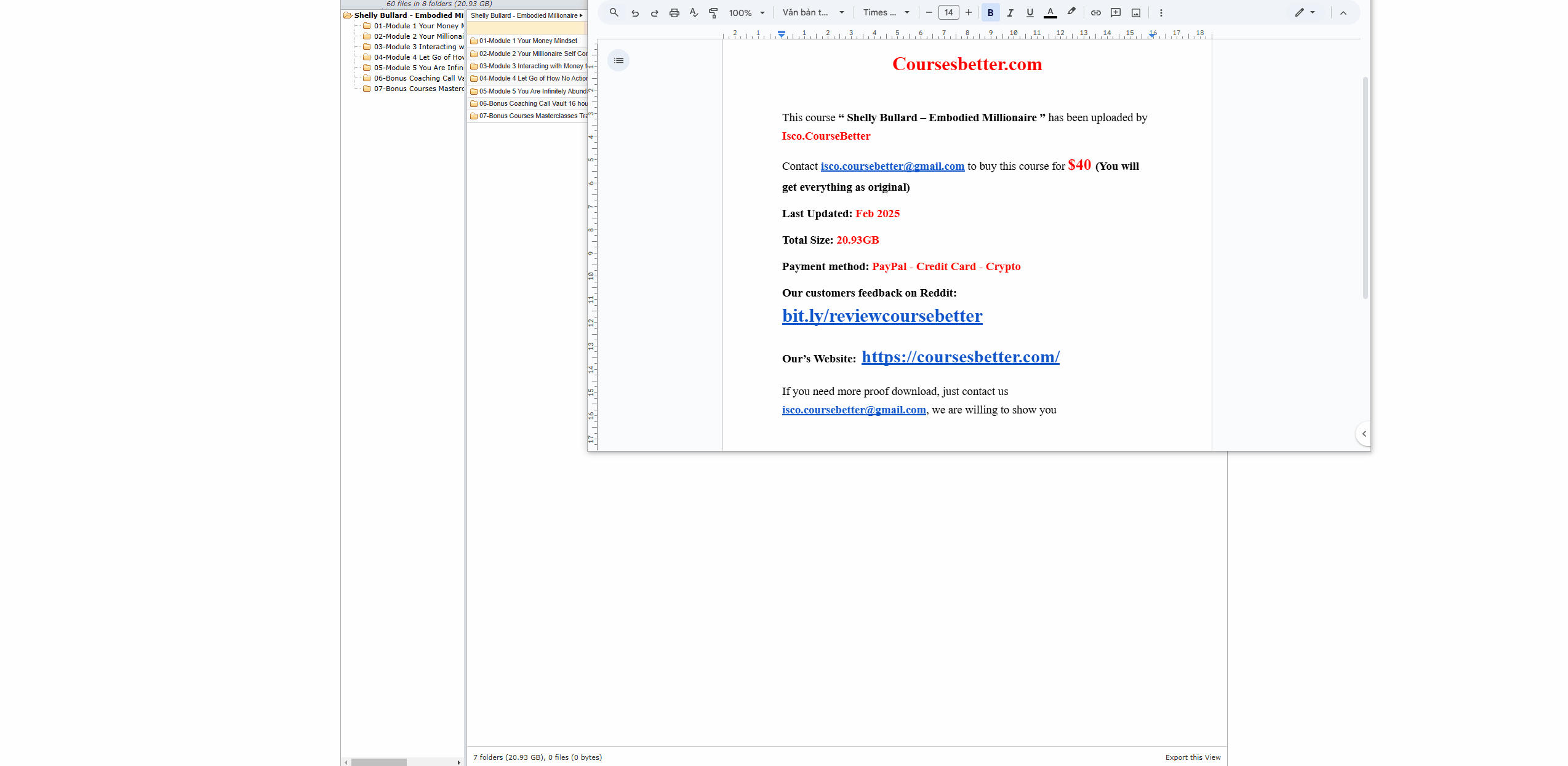
Task: Open the three-dot more options menu
Action: pyautogui.click(x=1161, y=13)
